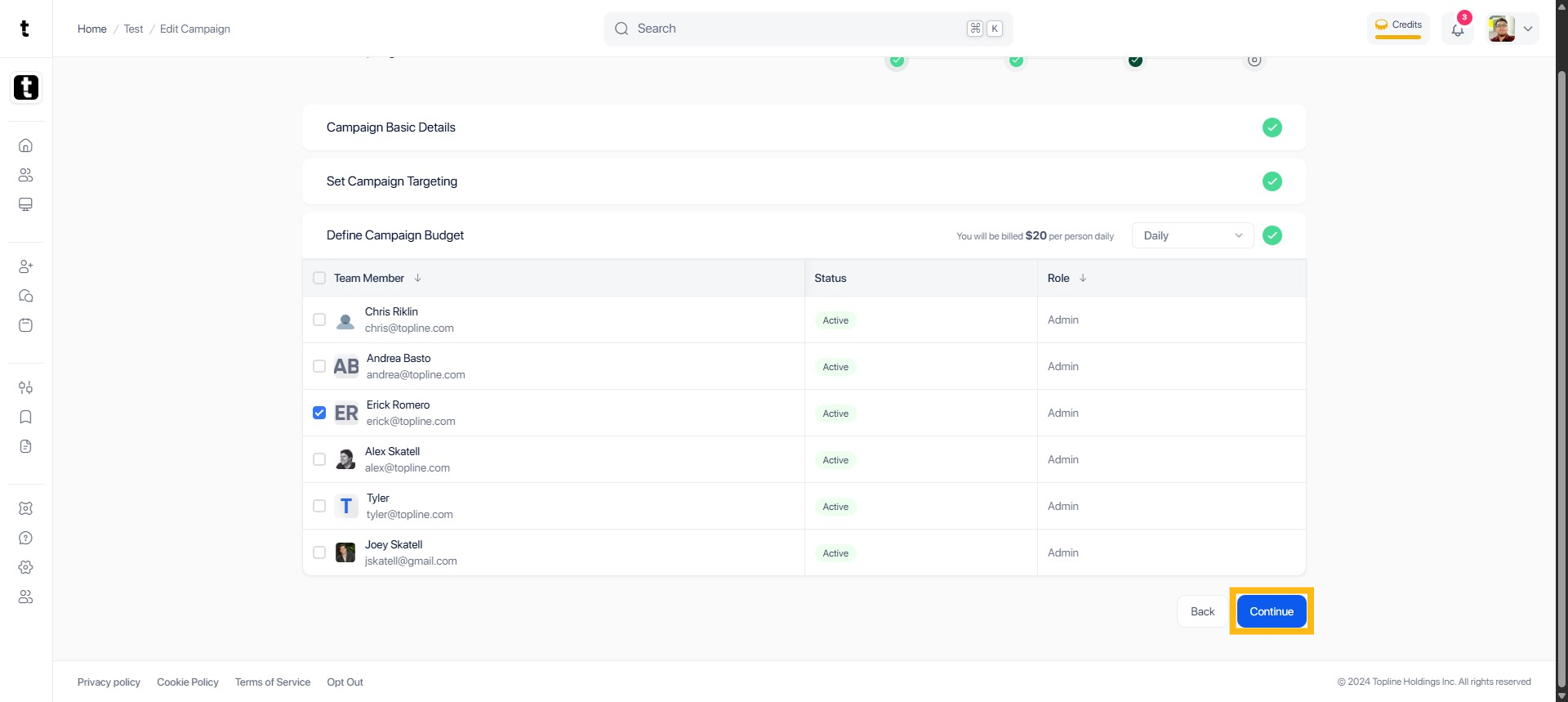This screenshot has width=1568, height=702.
Task: Uncheck the box for Erick Romero
Action: (319, 413)
